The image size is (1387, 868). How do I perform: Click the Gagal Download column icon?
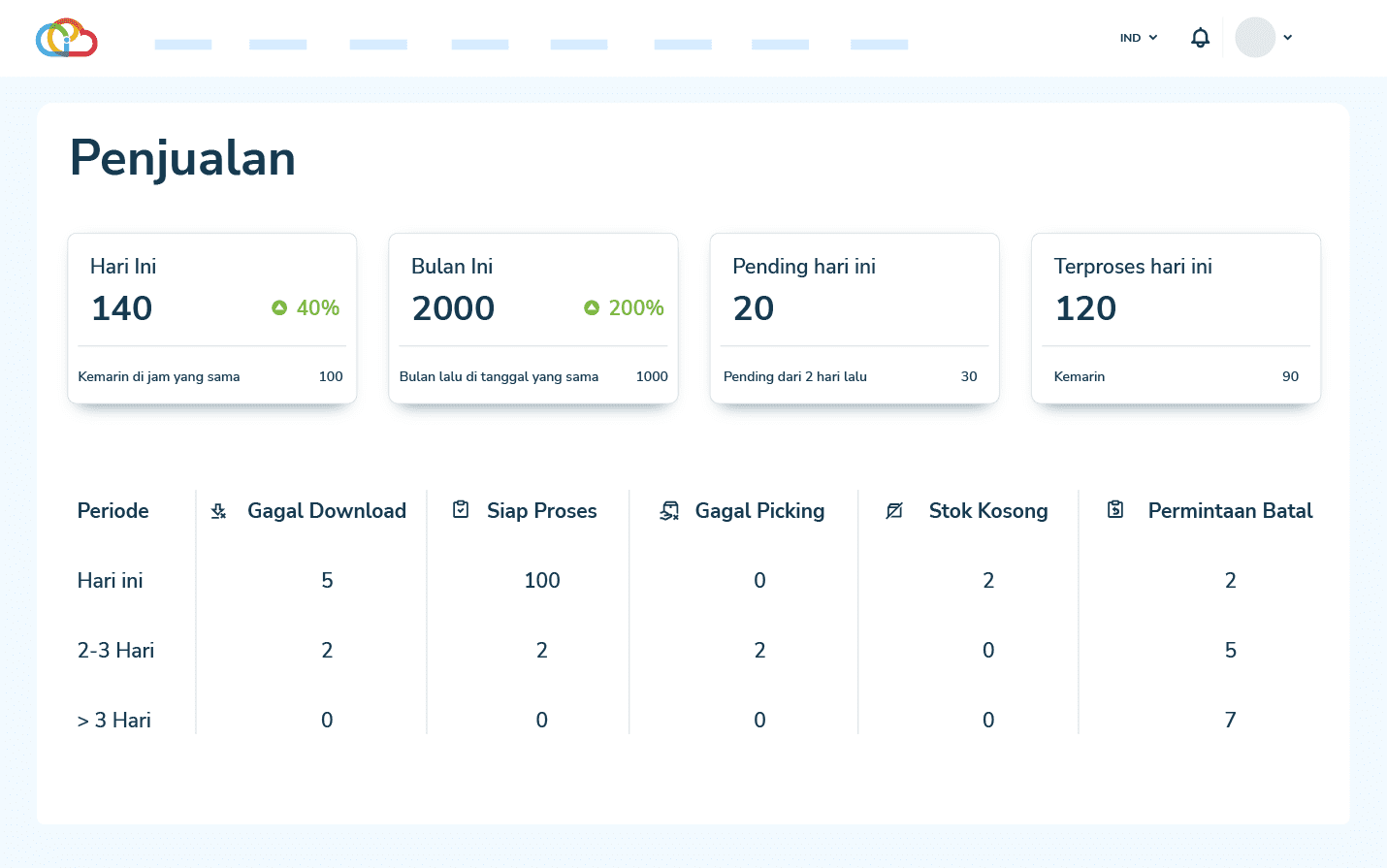pos(219,511)
